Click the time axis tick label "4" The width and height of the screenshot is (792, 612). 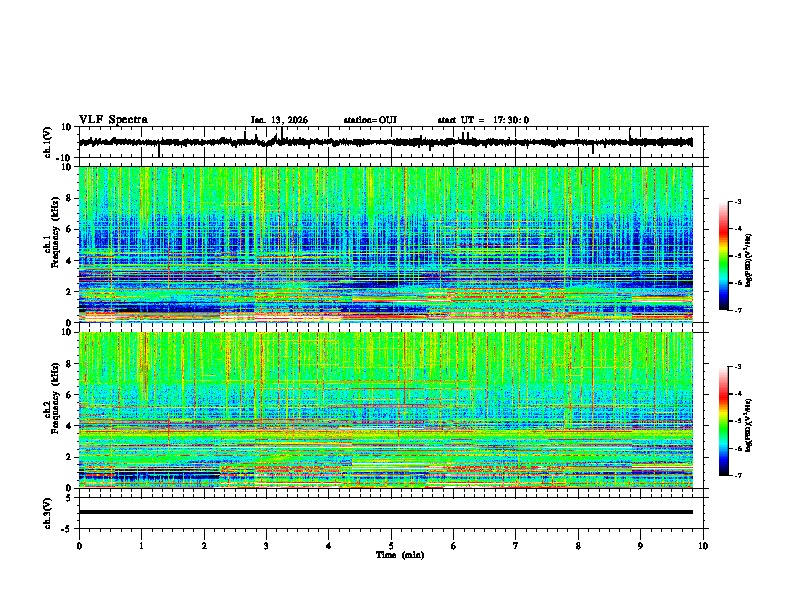pos(329,546)
